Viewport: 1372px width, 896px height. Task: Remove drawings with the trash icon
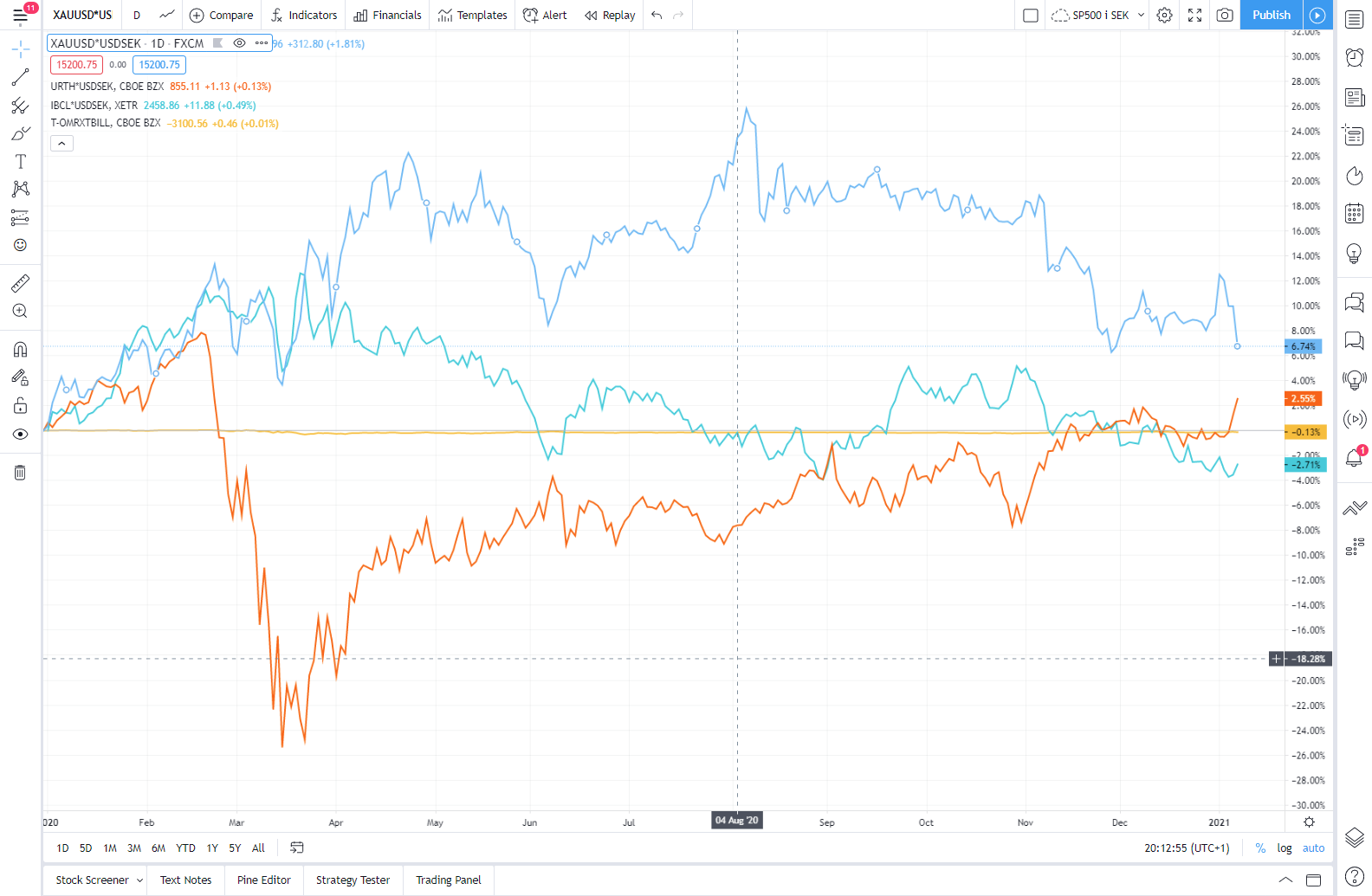20,473
